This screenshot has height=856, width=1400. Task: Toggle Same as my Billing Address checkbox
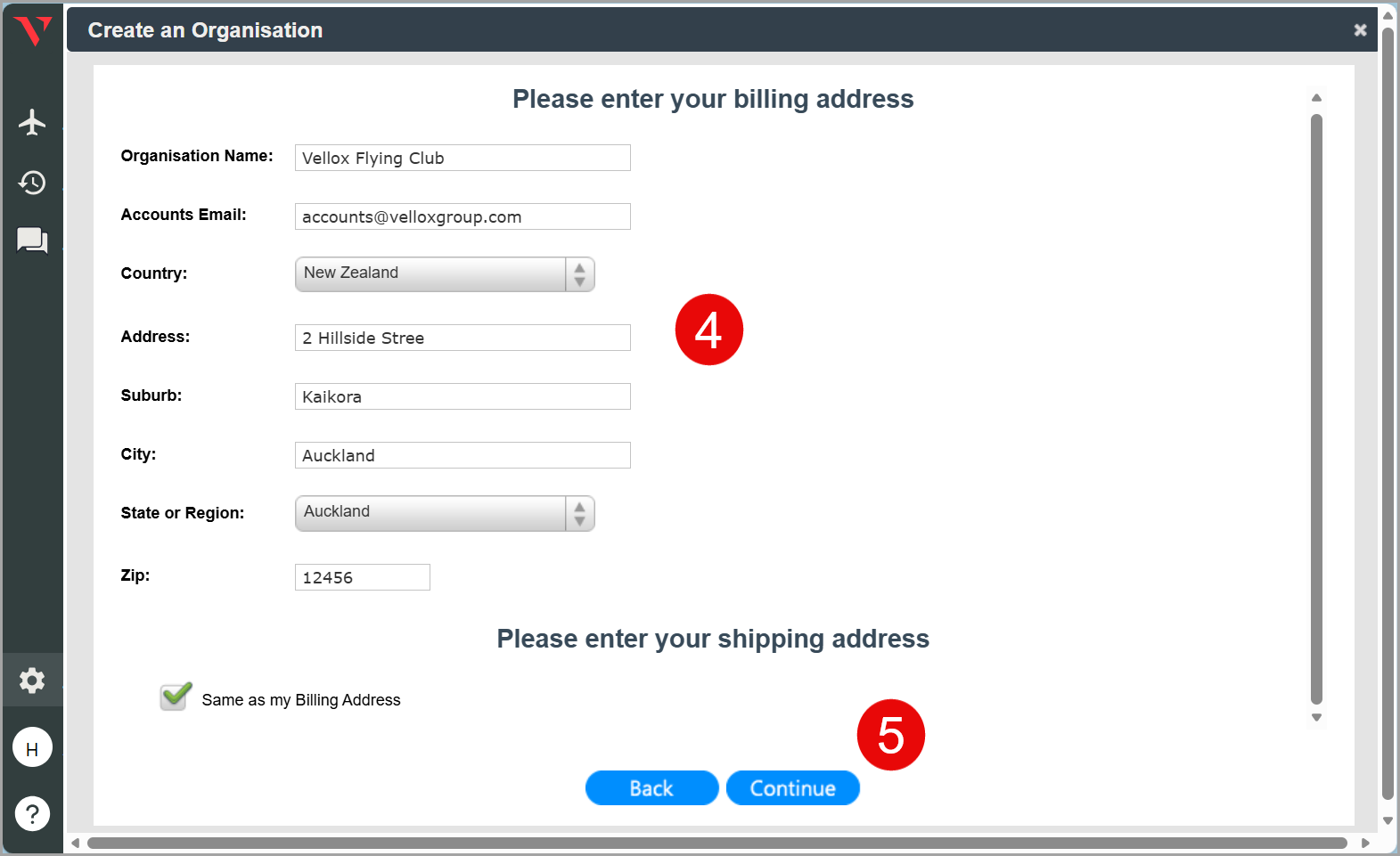pos(175,697)
